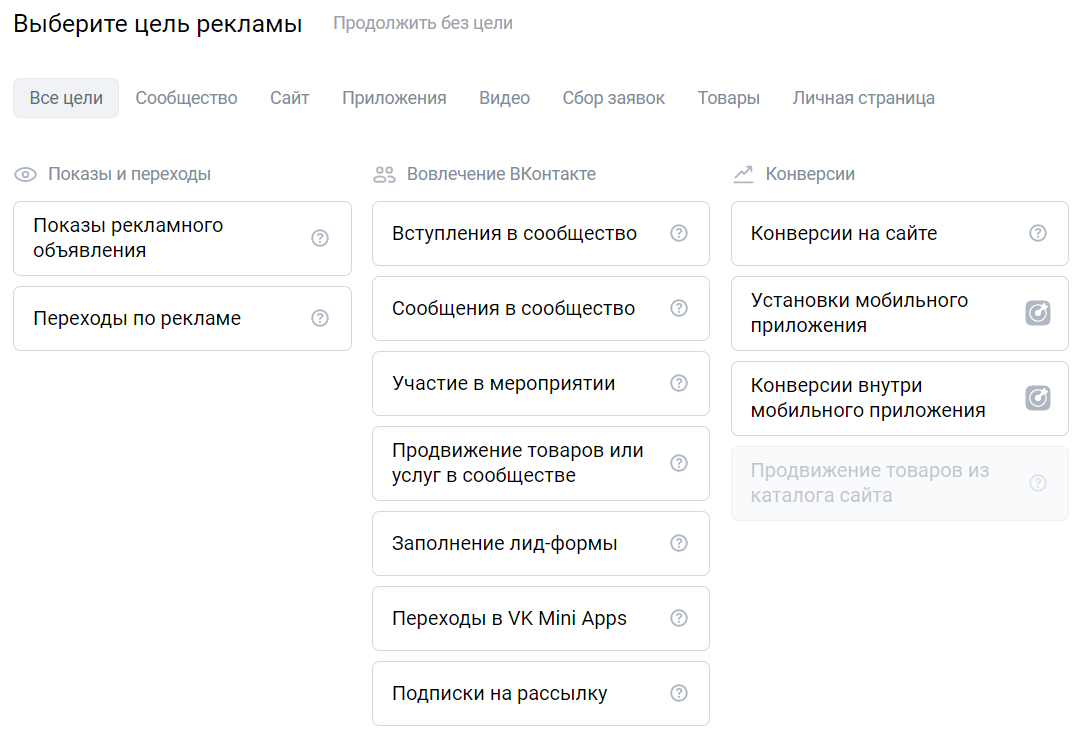Click the Вовлечение ВКонтакте heading
This screenshot has height=738, width=1082.
[x=502, y=174]
